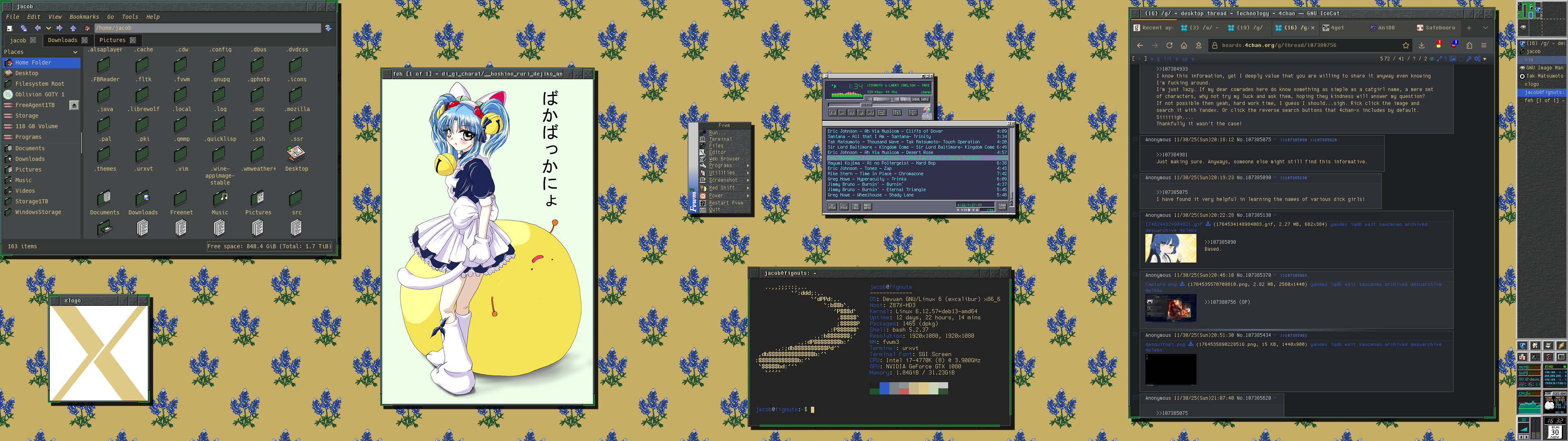1568x441 pixels.
Task: Open the uBlock Origin extension icon
Action: [1454, 45]
